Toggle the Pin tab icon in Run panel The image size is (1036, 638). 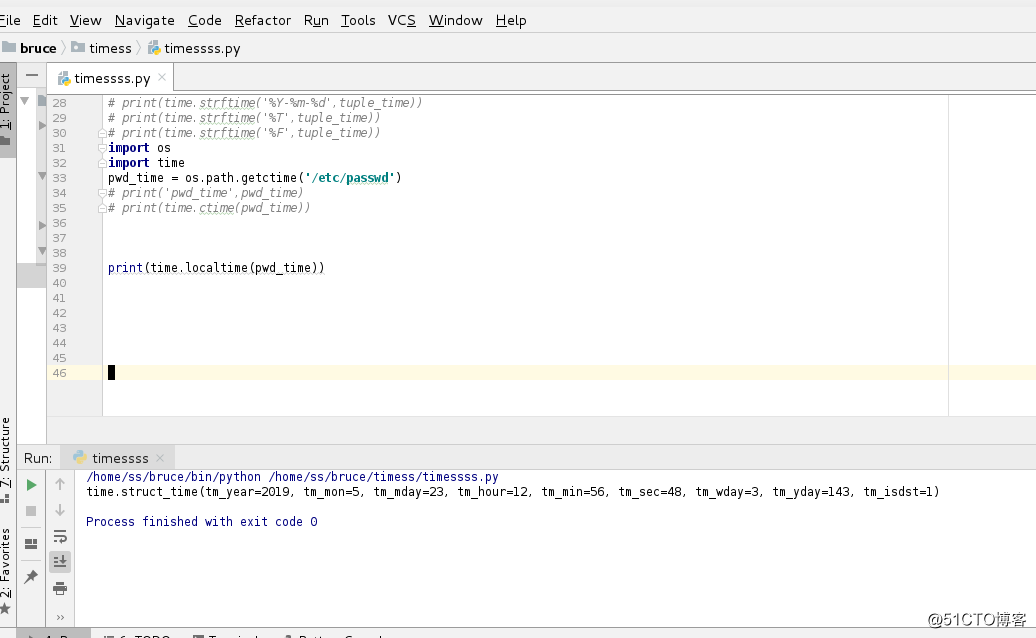point(31,577)
